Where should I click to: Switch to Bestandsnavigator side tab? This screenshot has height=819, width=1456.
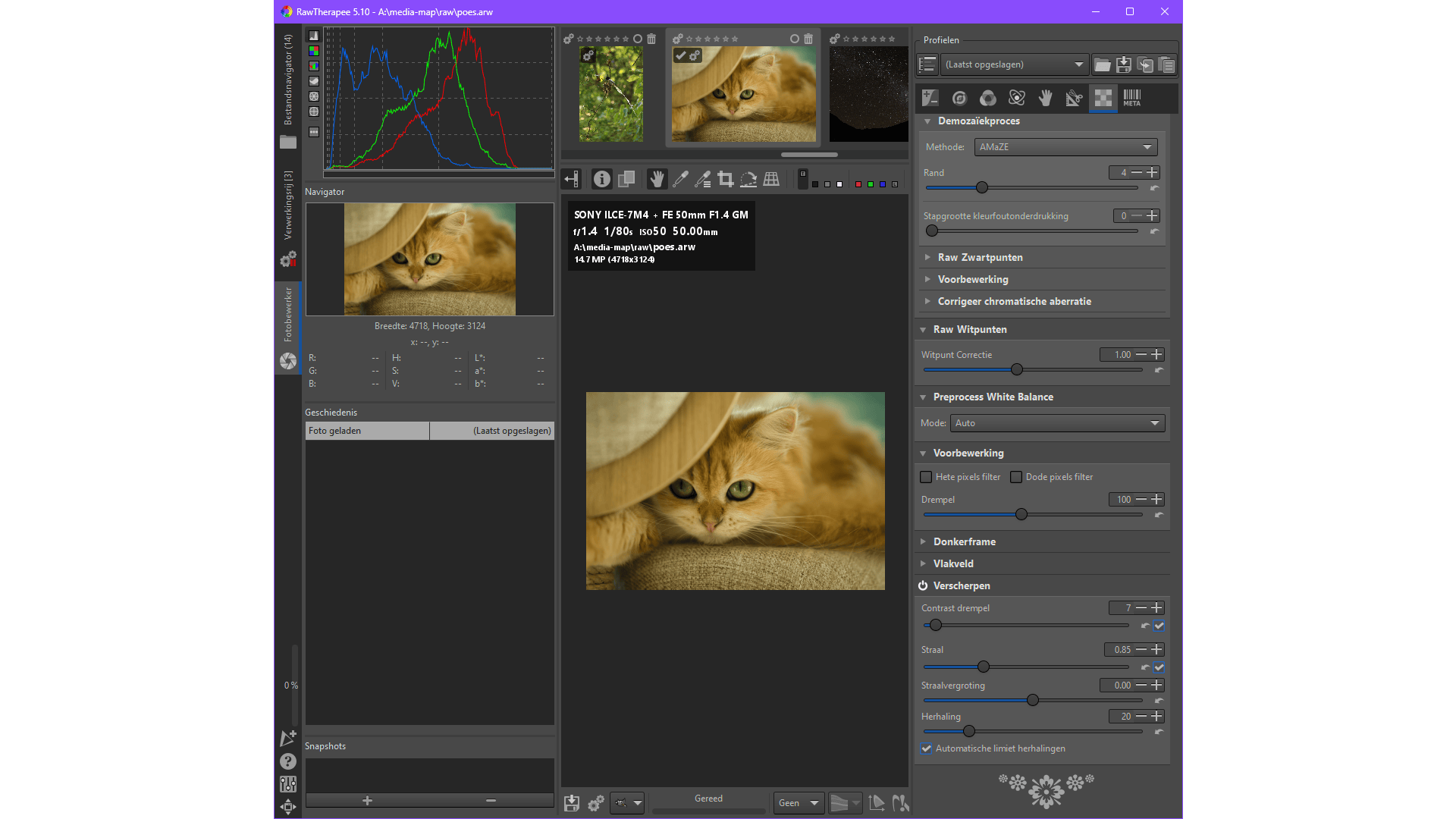[288, 80]
